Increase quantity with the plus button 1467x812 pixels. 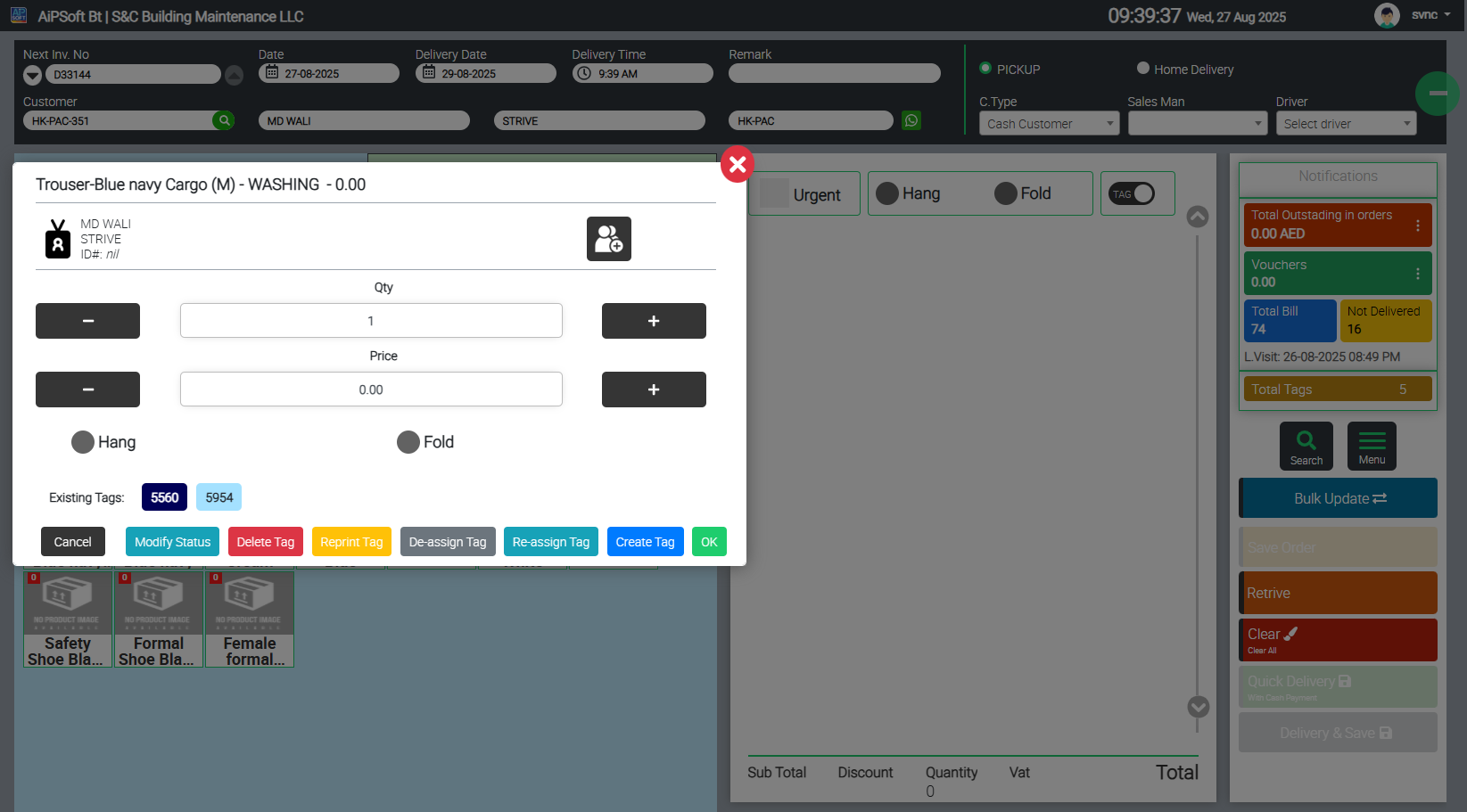(653, 321)
